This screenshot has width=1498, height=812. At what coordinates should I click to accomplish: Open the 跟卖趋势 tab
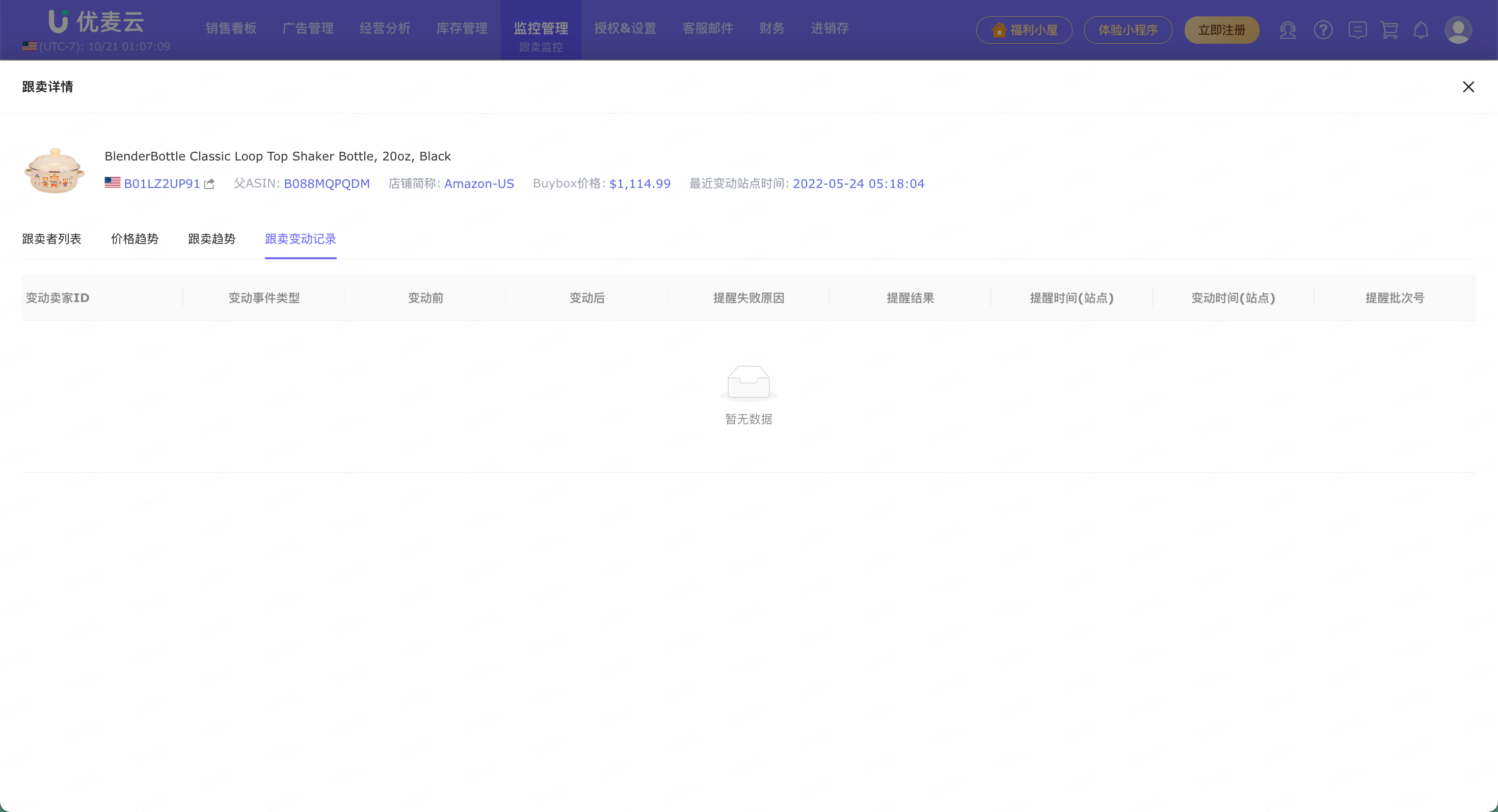[211, 239]
